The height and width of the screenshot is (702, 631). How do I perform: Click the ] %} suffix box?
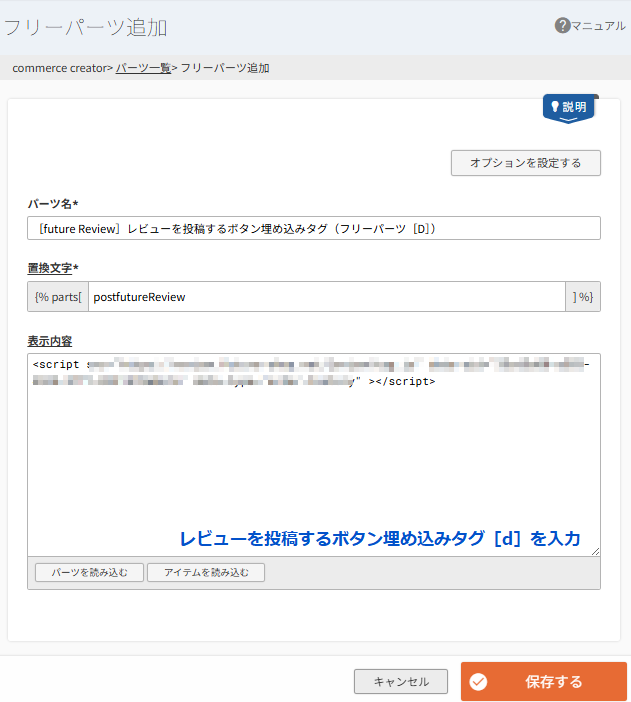point(583,297)
